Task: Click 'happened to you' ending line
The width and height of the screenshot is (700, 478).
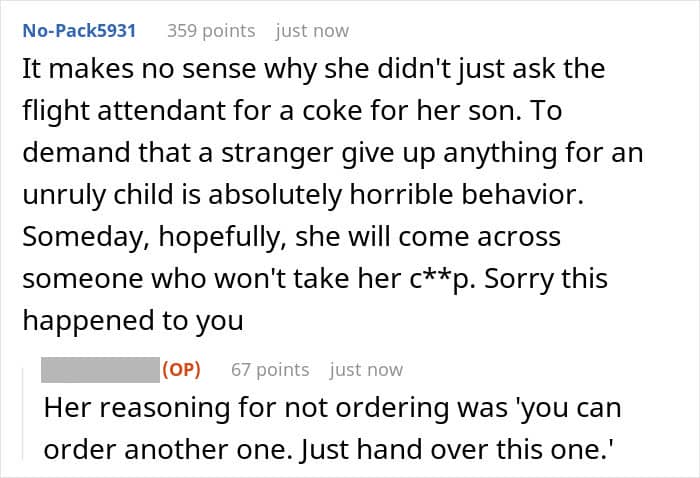Action: [x=133, y=320]
